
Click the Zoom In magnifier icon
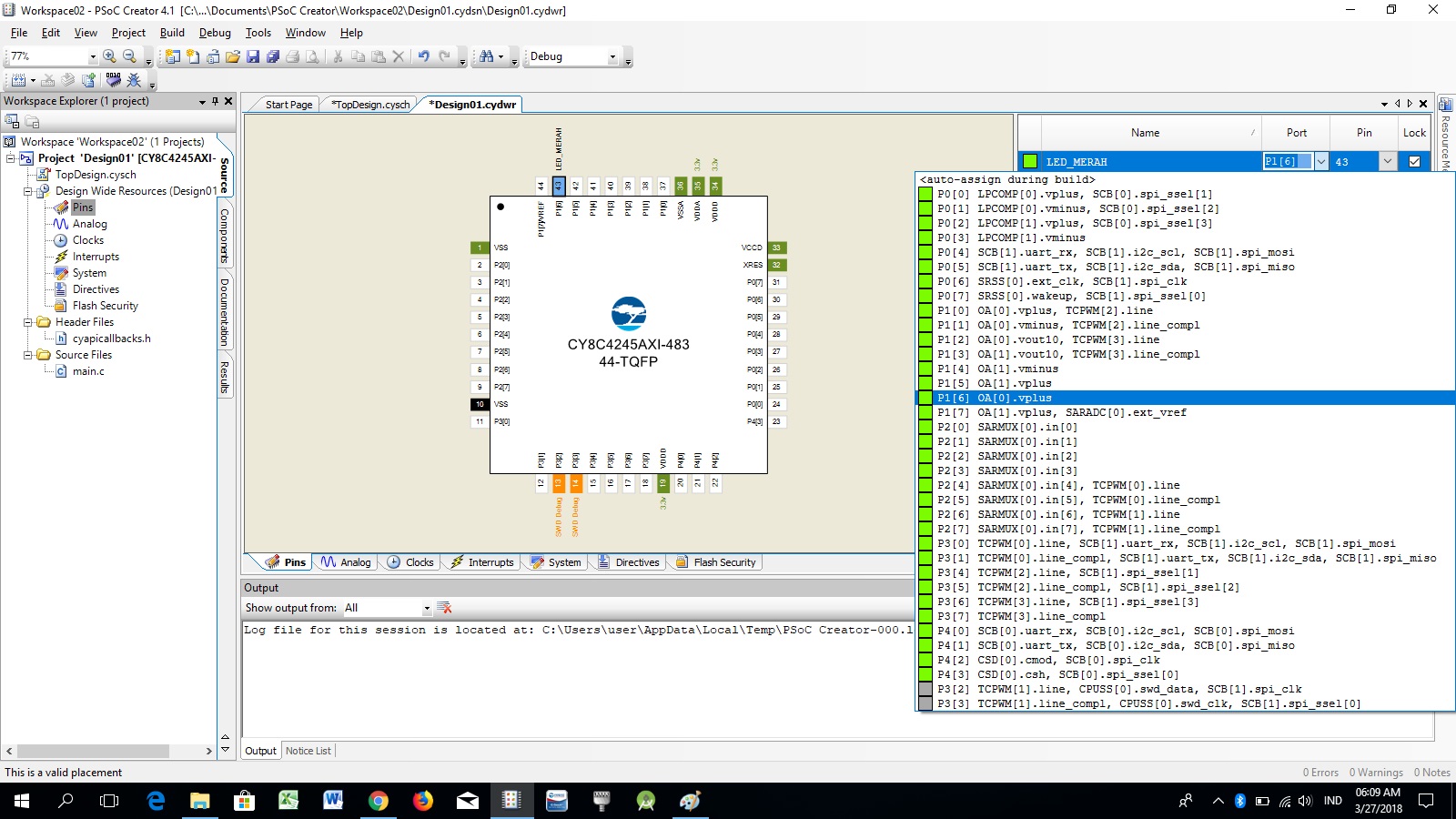(x=109, y=56)
